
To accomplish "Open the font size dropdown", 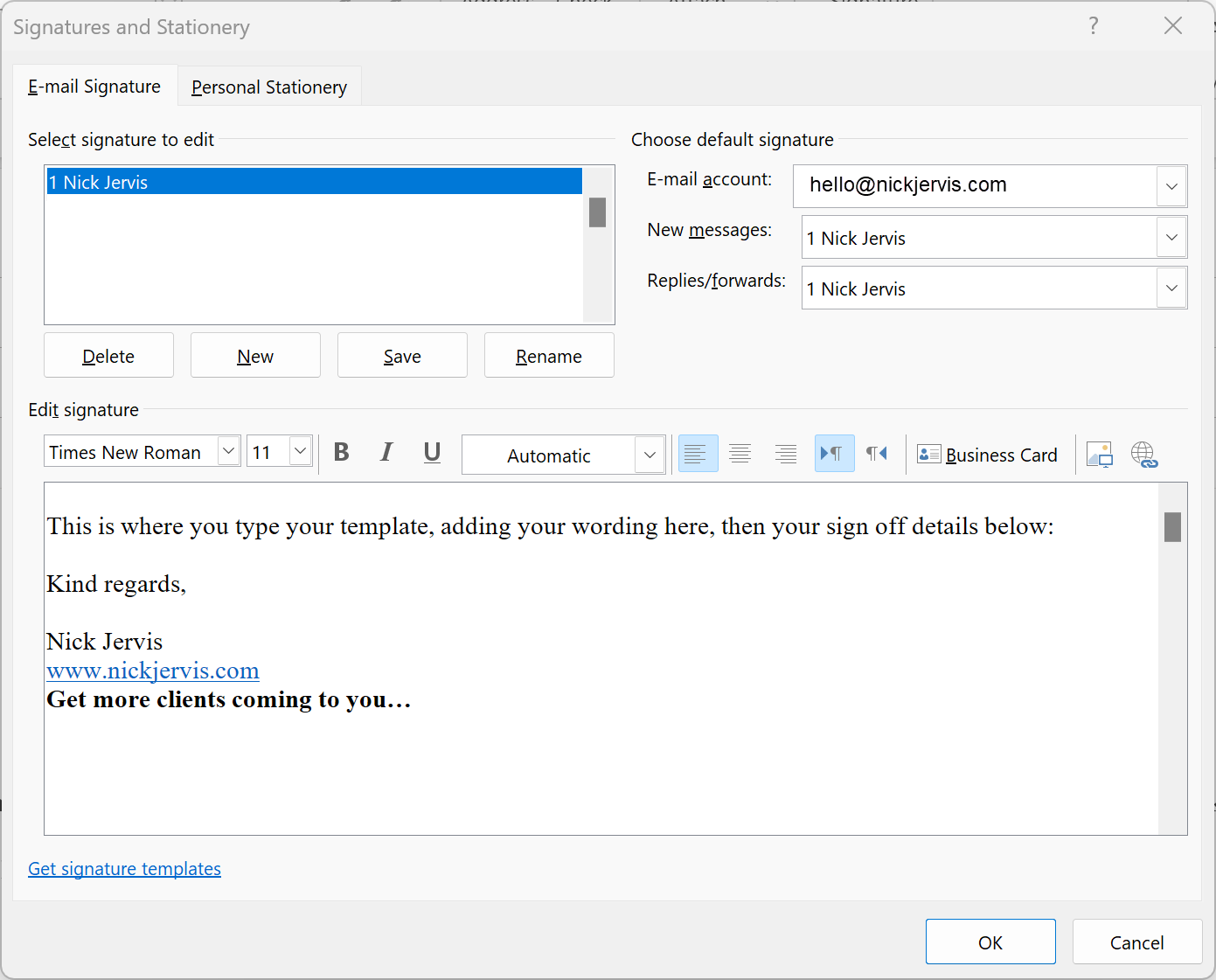I will click(300, 450).
